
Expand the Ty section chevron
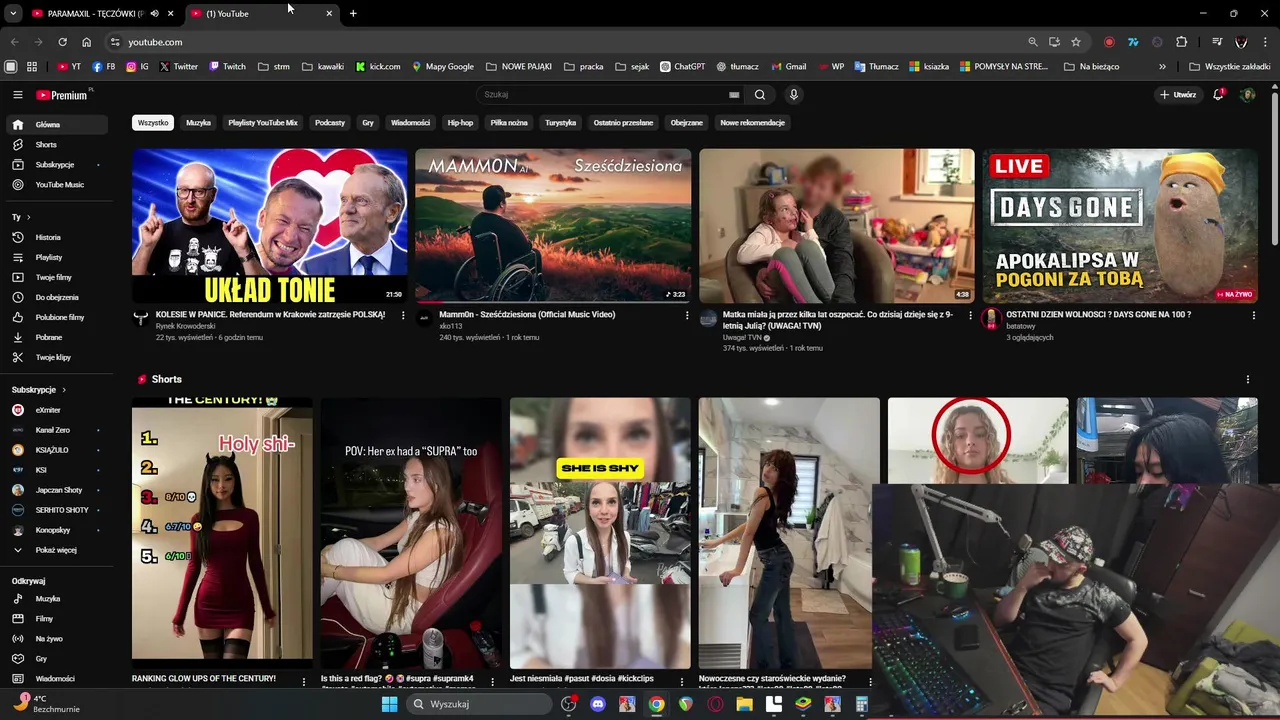tap(28, 217)
